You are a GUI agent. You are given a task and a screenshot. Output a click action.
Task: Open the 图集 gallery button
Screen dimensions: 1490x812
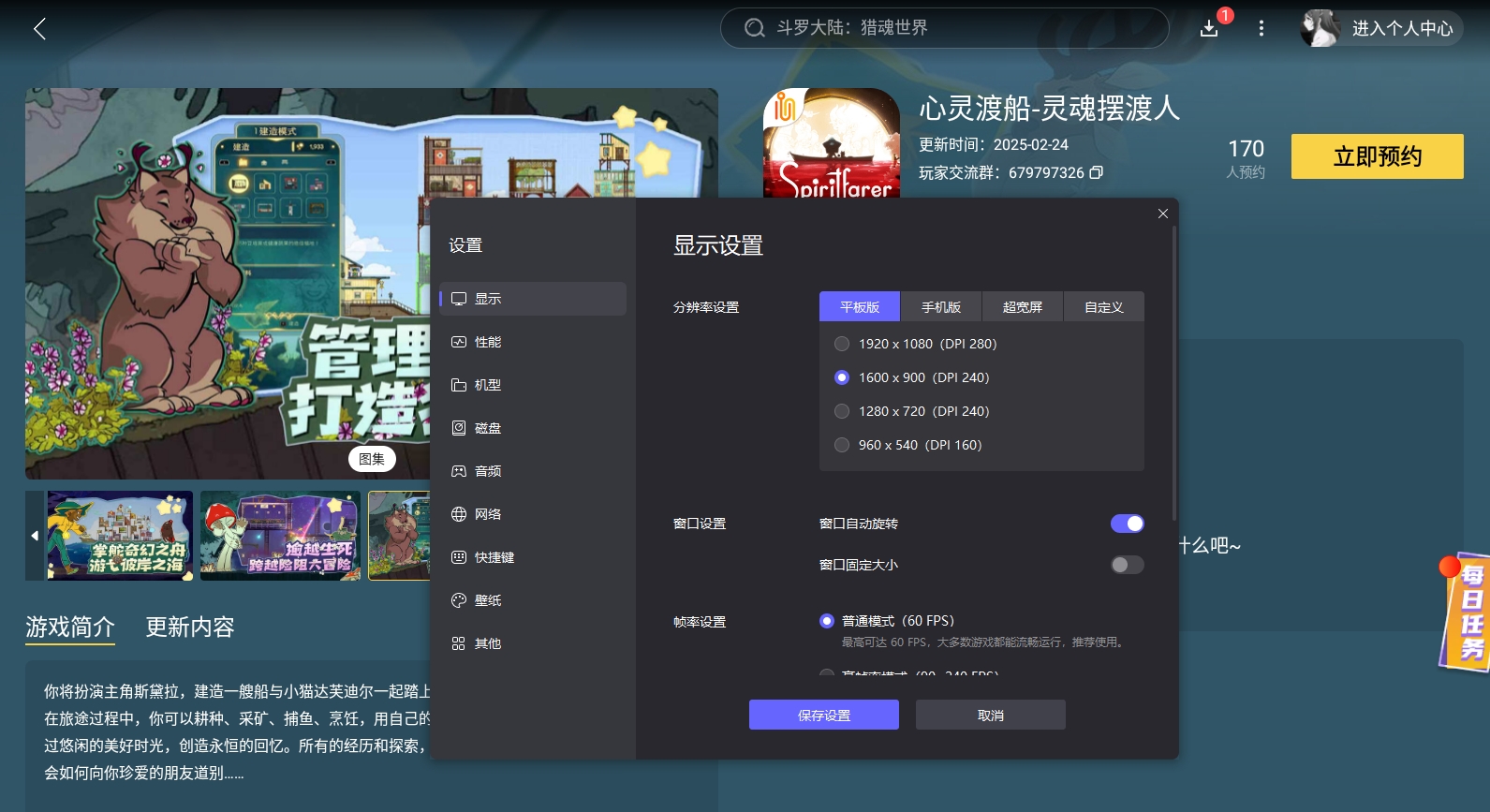click(372, 459)
